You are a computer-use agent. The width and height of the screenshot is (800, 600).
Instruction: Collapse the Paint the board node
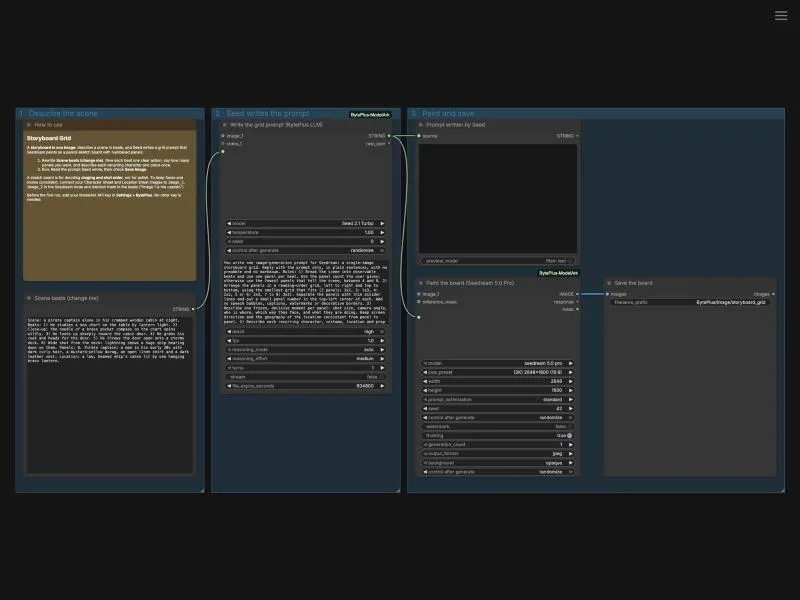pyautogui.click(x=421, y=283)
